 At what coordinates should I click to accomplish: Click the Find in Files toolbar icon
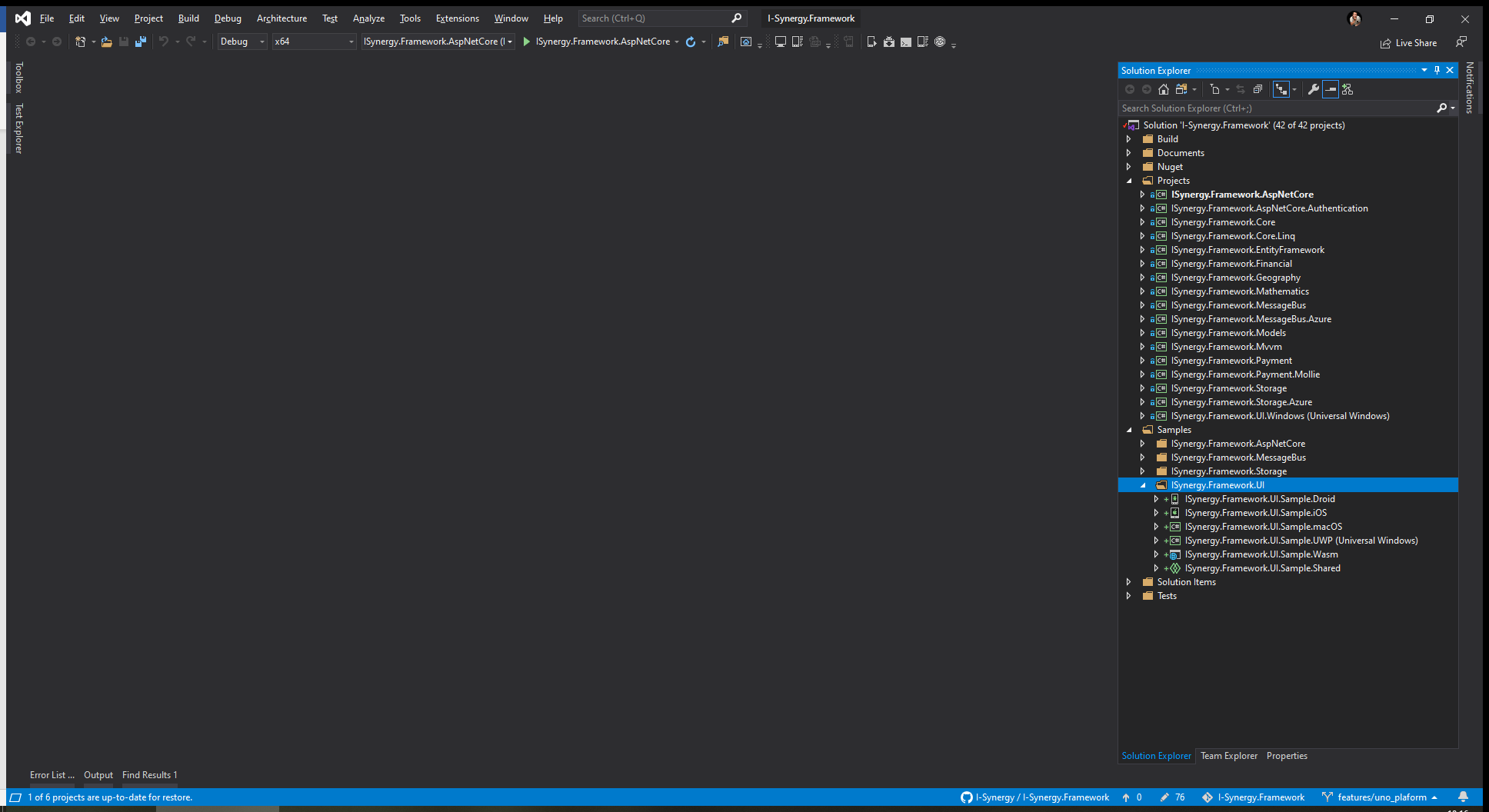pos(723,42)
